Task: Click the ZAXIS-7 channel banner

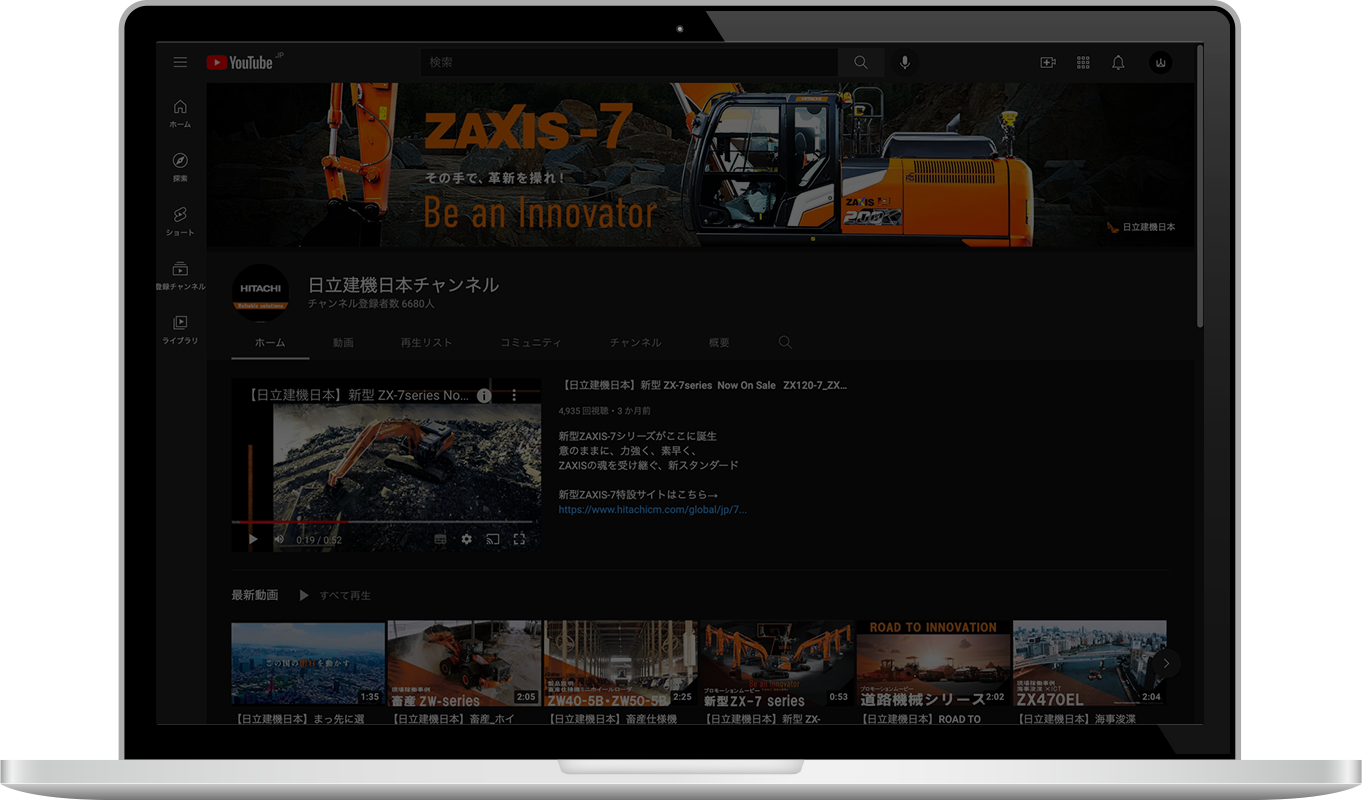Action: tap(701, 164)
